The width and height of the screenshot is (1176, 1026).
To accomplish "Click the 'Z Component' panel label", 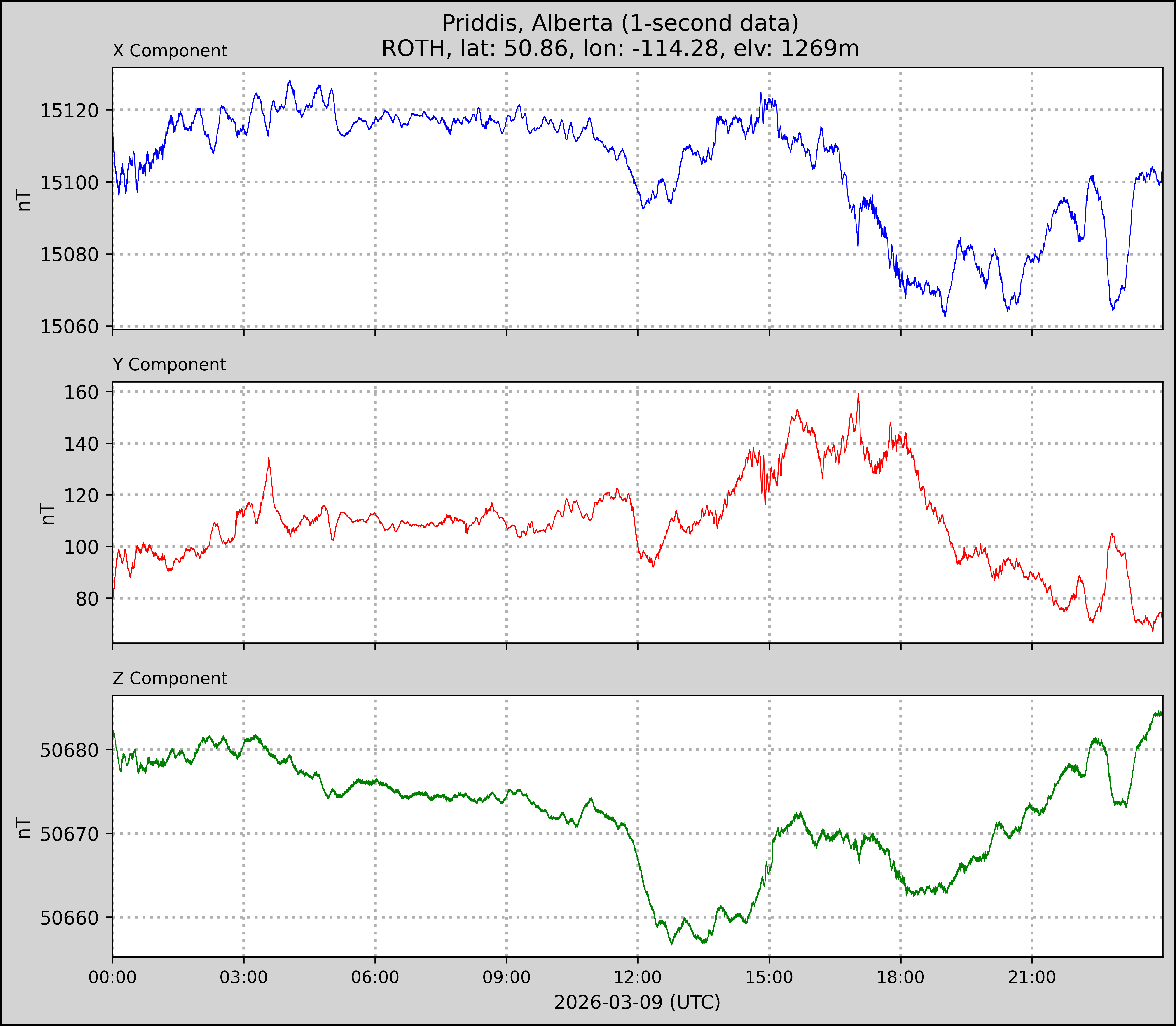I will [170, 679].
